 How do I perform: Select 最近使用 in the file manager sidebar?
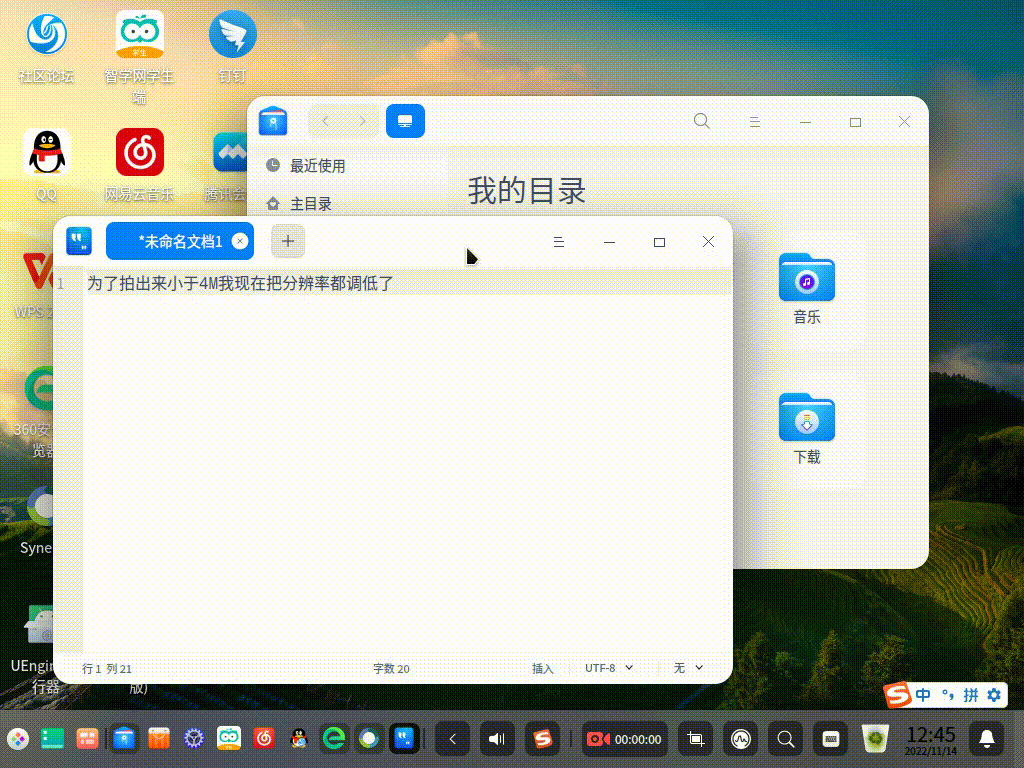pos(317,166)
